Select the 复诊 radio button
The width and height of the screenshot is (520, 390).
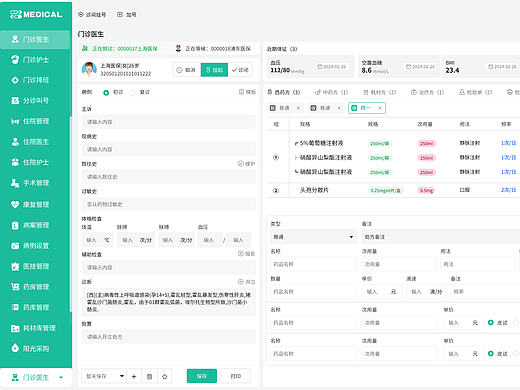coord(132,93)
